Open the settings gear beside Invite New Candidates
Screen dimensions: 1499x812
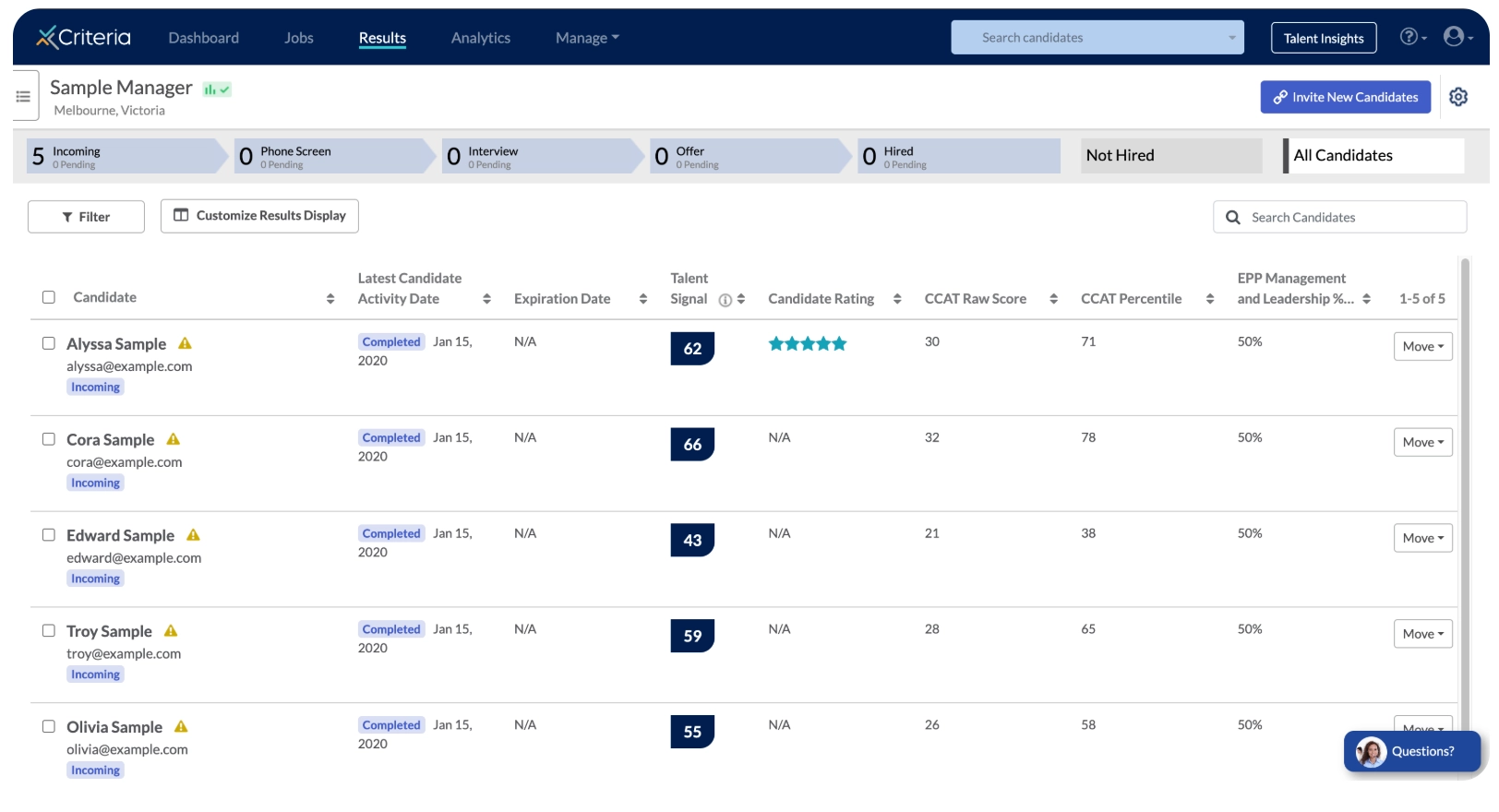click(1457, 97)
